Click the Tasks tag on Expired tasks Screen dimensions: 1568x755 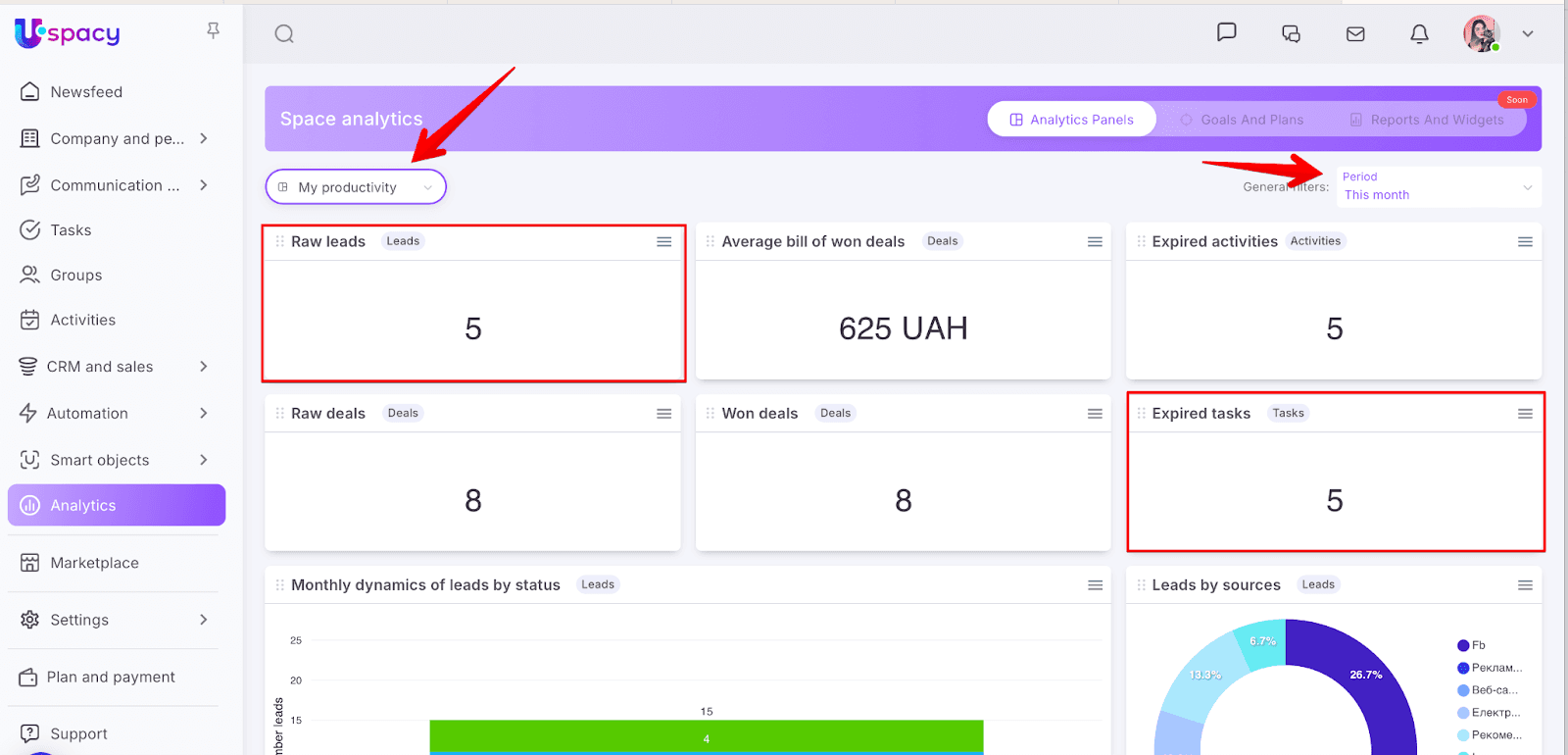point(1288,414)
